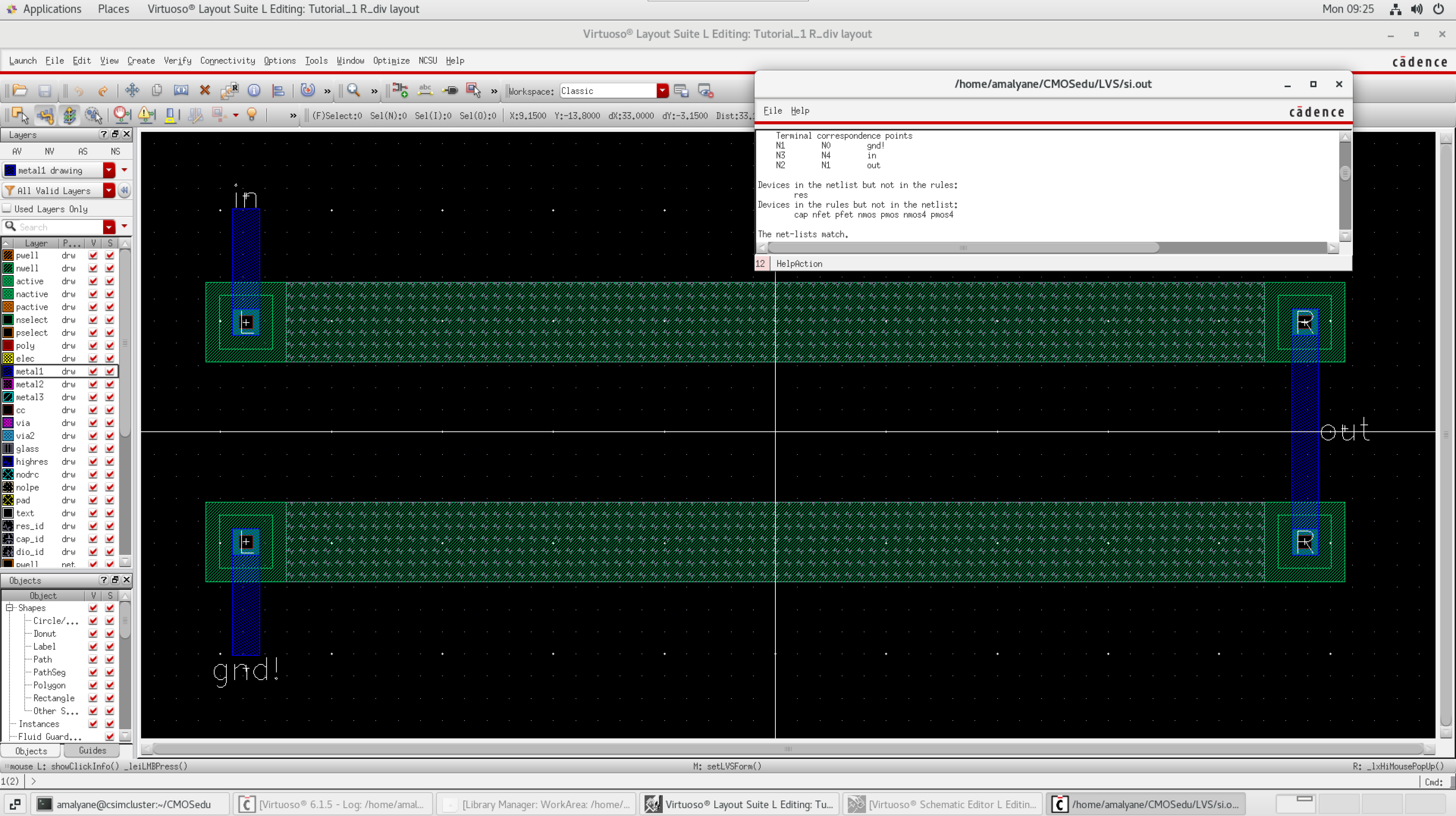Click the Stretch tool icon

click(x=181, y=90)
